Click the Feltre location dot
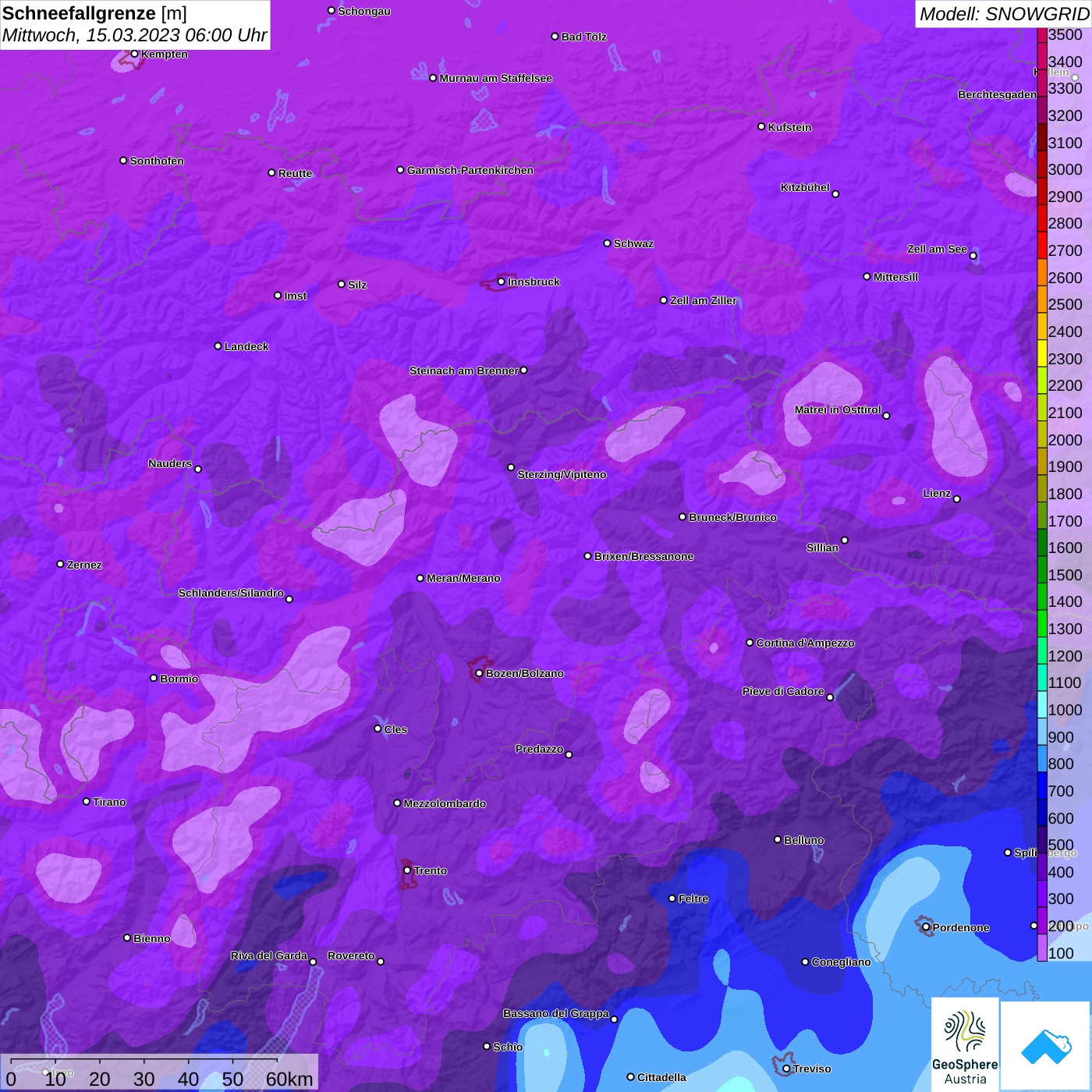The height and width of the screenshot is (1092, 1092). tap(672, 898)
